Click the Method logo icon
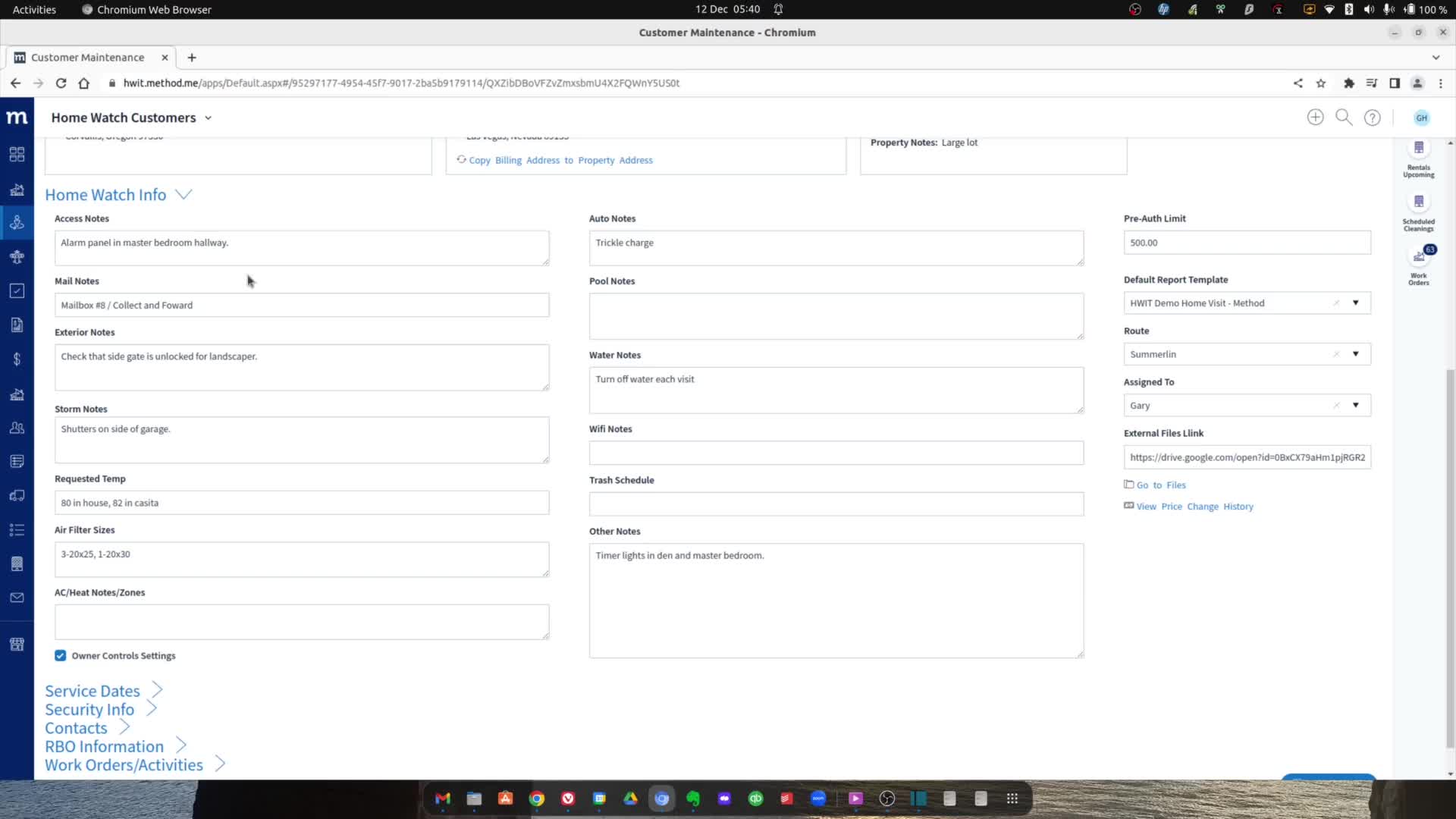Screen dimensions: 1456x819 click(17, 118)
